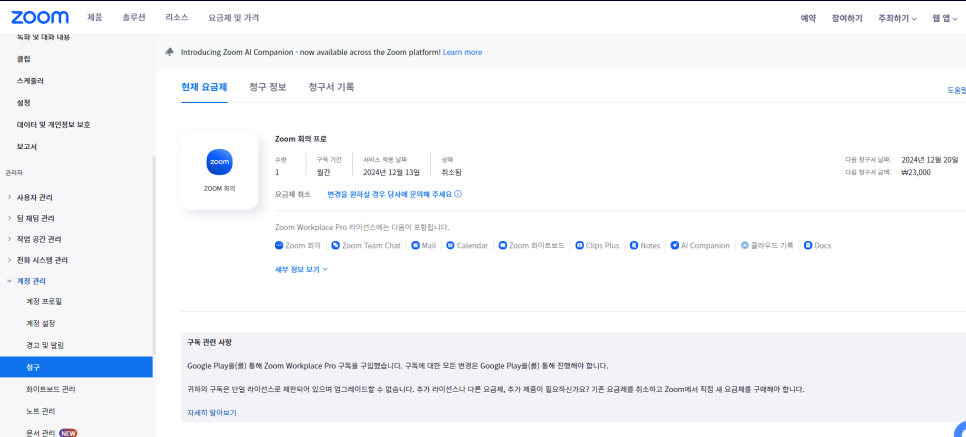Click the service date 2024년 12월 13일

pos(391,173)
